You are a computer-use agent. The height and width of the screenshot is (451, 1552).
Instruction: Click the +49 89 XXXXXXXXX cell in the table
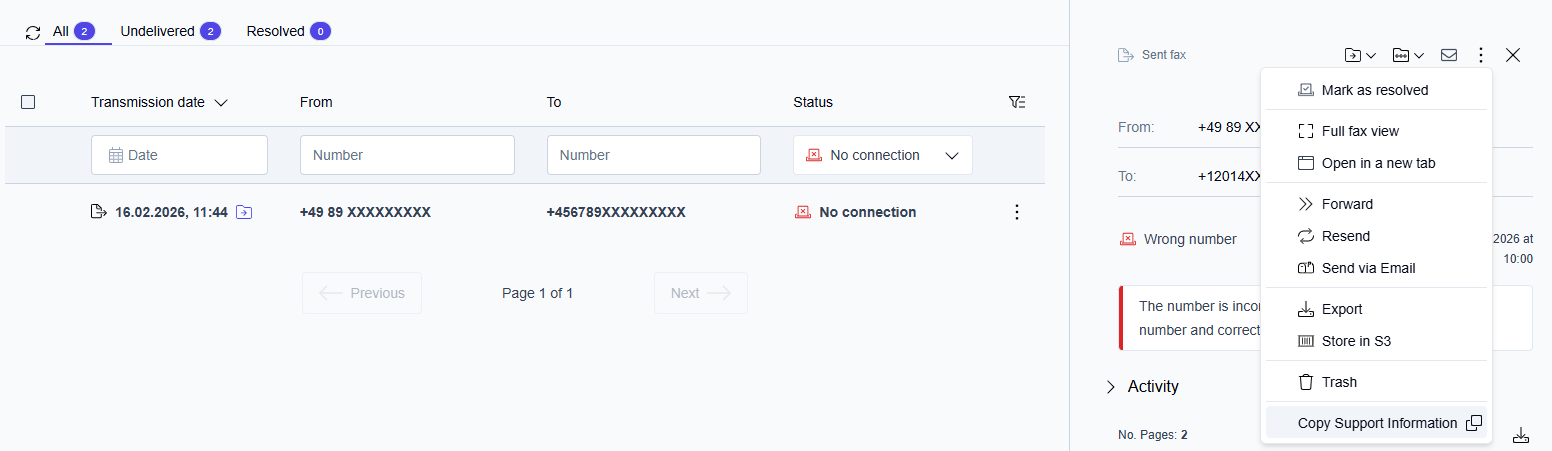click(x=365, y=212)
